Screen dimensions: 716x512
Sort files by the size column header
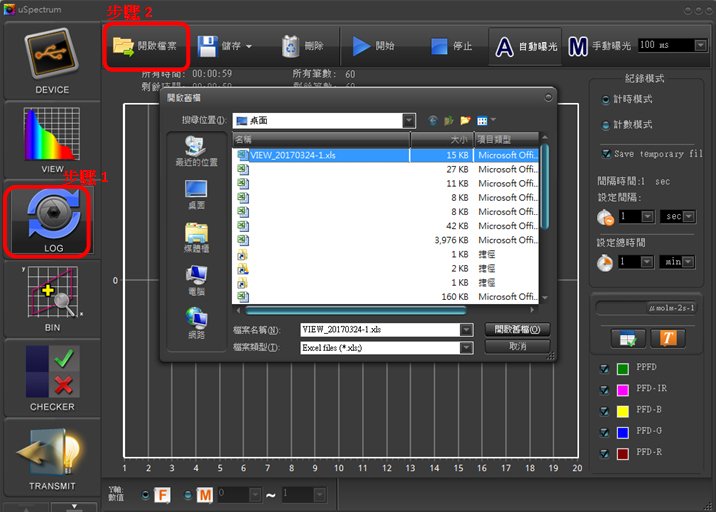coord(442,139)
